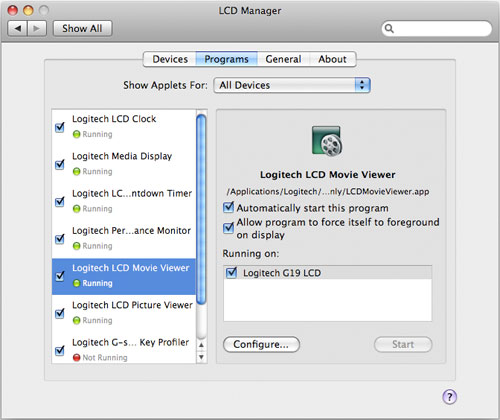Select Logitech G-s... Key Profiler row

(x=124, y=348)
